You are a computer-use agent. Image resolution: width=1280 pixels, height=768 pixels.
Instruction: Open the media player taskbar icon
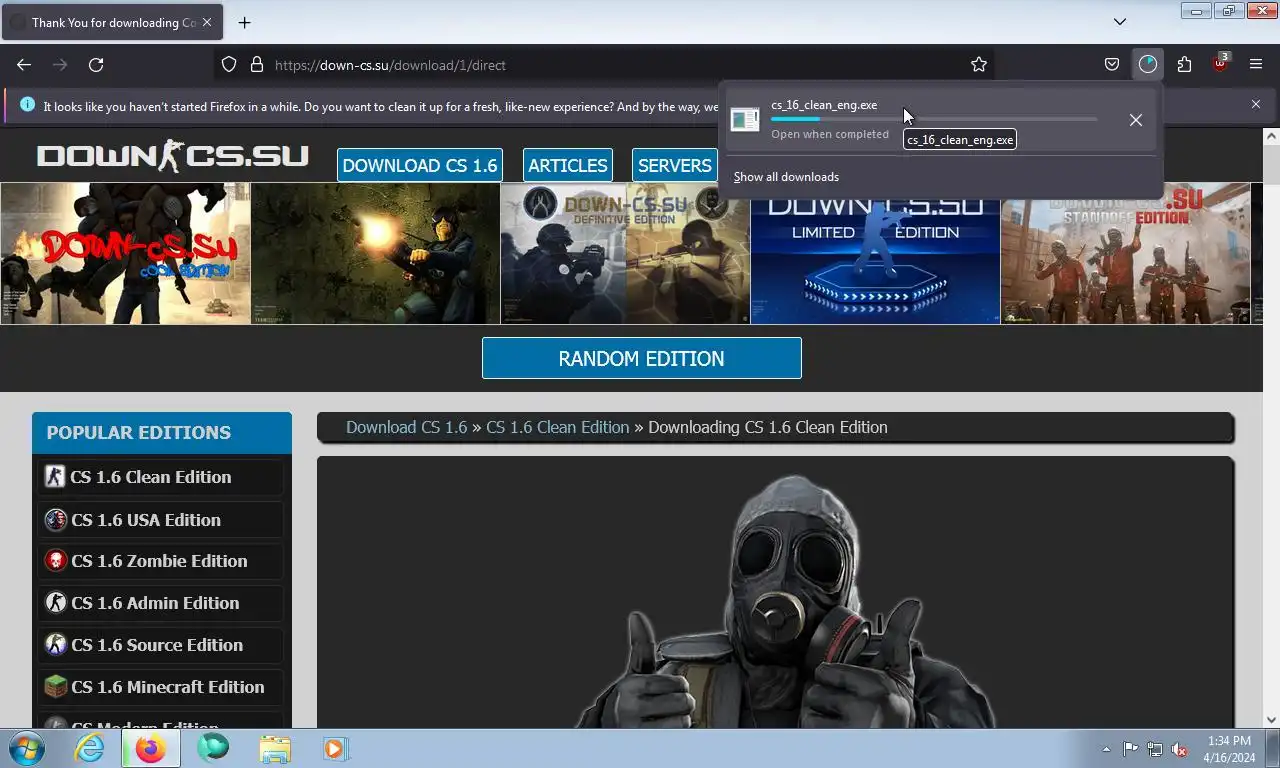pyautogui.click(x=335, y=748)
